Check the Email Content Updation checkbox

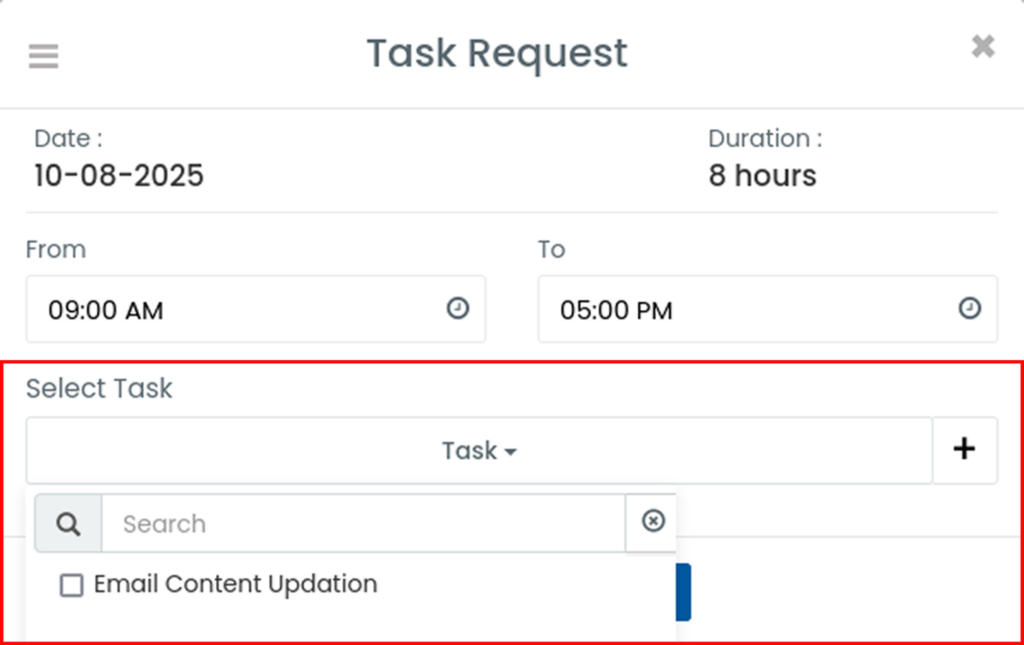[71, 585]
